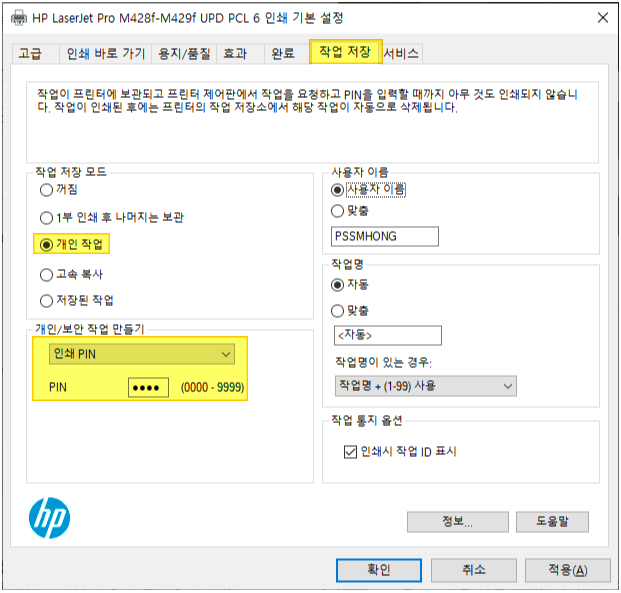
Task: Click the PSSMHONG user name field
Action: click(x=385, y=236)
